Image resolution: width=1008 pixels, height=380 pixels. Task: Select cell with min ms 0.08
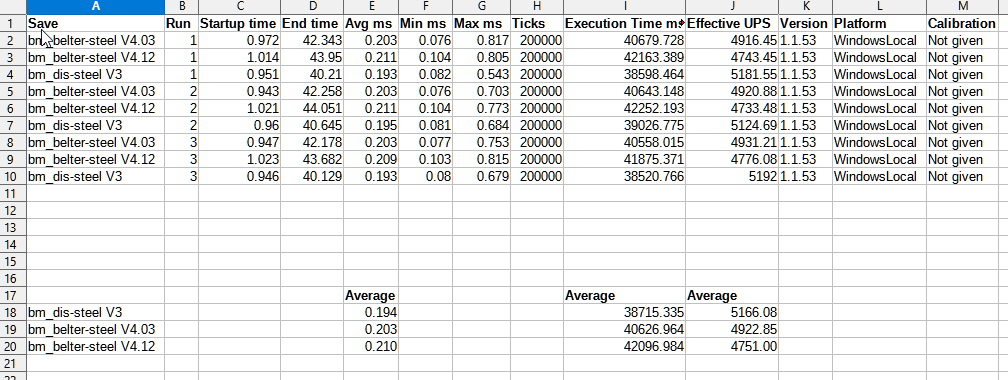pyautogui.click(x=426, y=176)
